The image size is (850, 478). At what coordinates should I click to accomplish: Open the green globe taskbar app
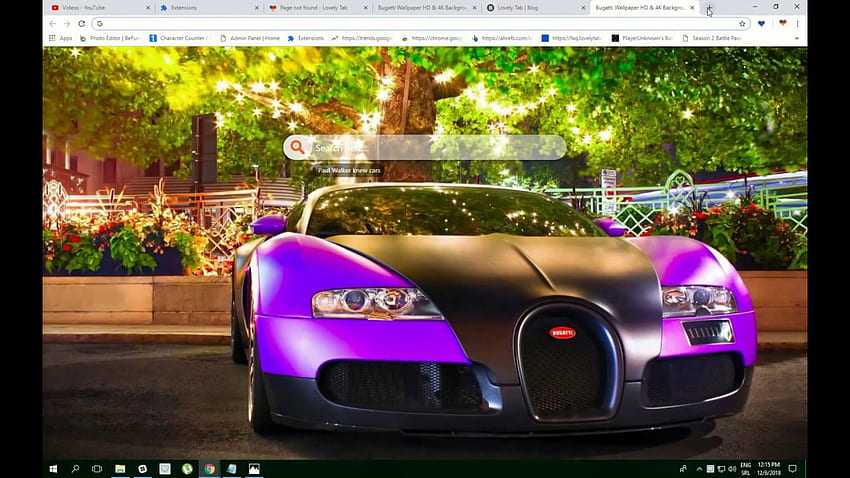[187, 469]
